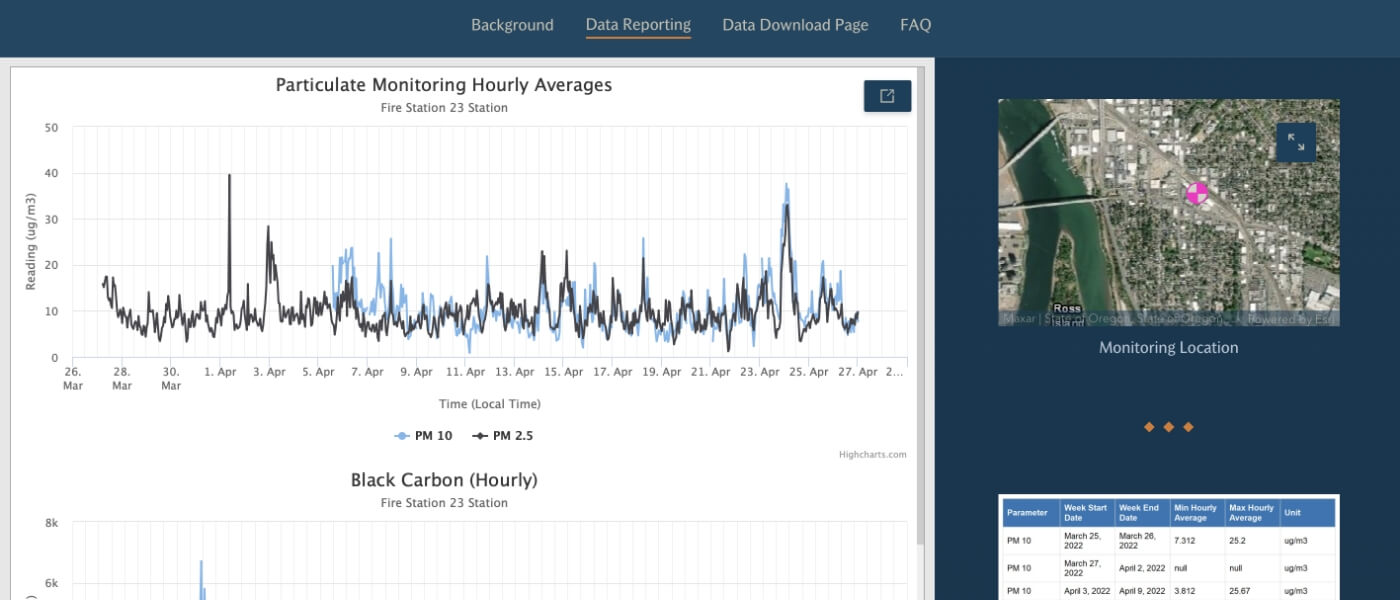Image resolution: width=1400 pixels, height=600 pixels.
Task: Click the Reading (ug/m3) axis title
Action: [x=31, y=242]
